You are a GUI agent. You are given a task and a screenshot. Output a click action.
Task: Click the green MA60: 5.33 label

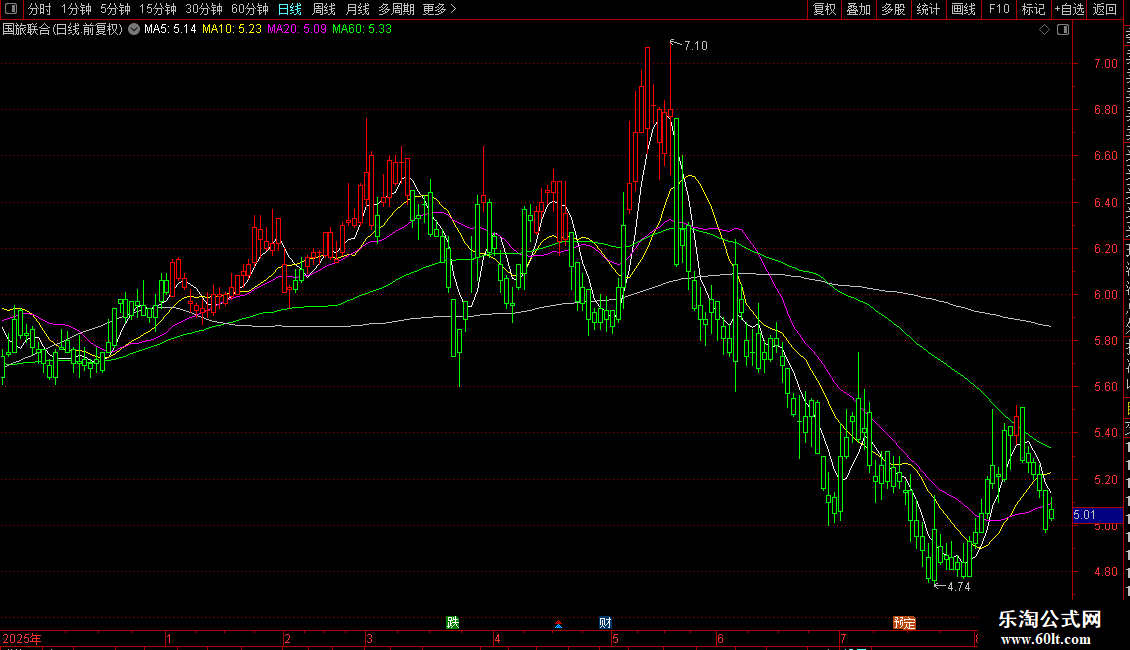point(362,30)
